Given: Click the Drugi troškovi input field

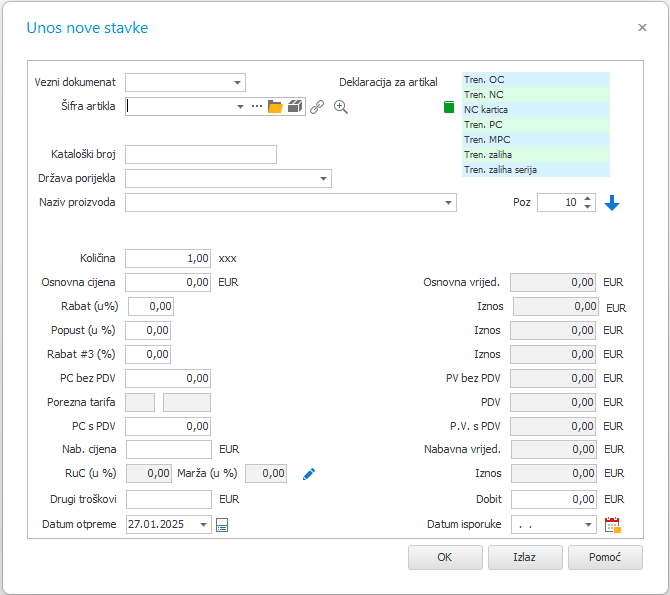Looking at the screenshot, I should [169, 499].
